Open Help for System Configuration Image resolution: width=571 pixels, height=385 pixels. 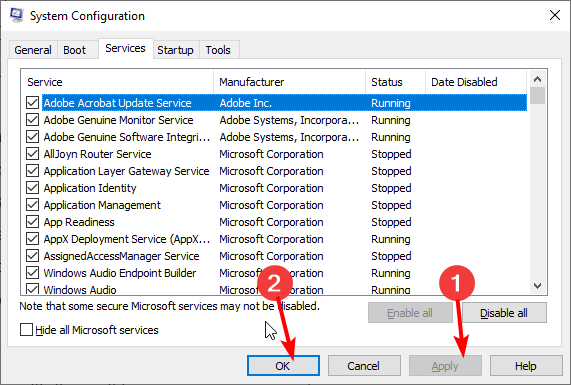coord(526,366)
